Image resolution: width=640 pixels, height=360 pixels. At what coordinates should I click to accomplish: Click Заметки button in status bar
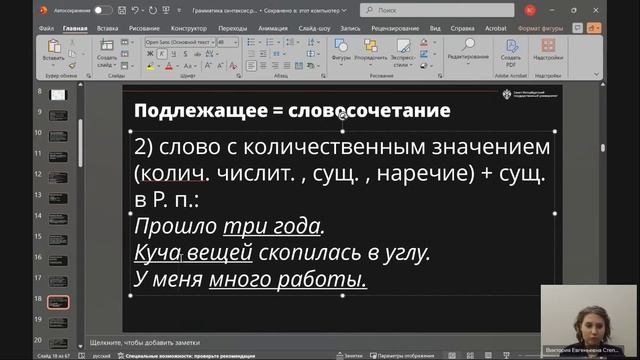(349, 356)
